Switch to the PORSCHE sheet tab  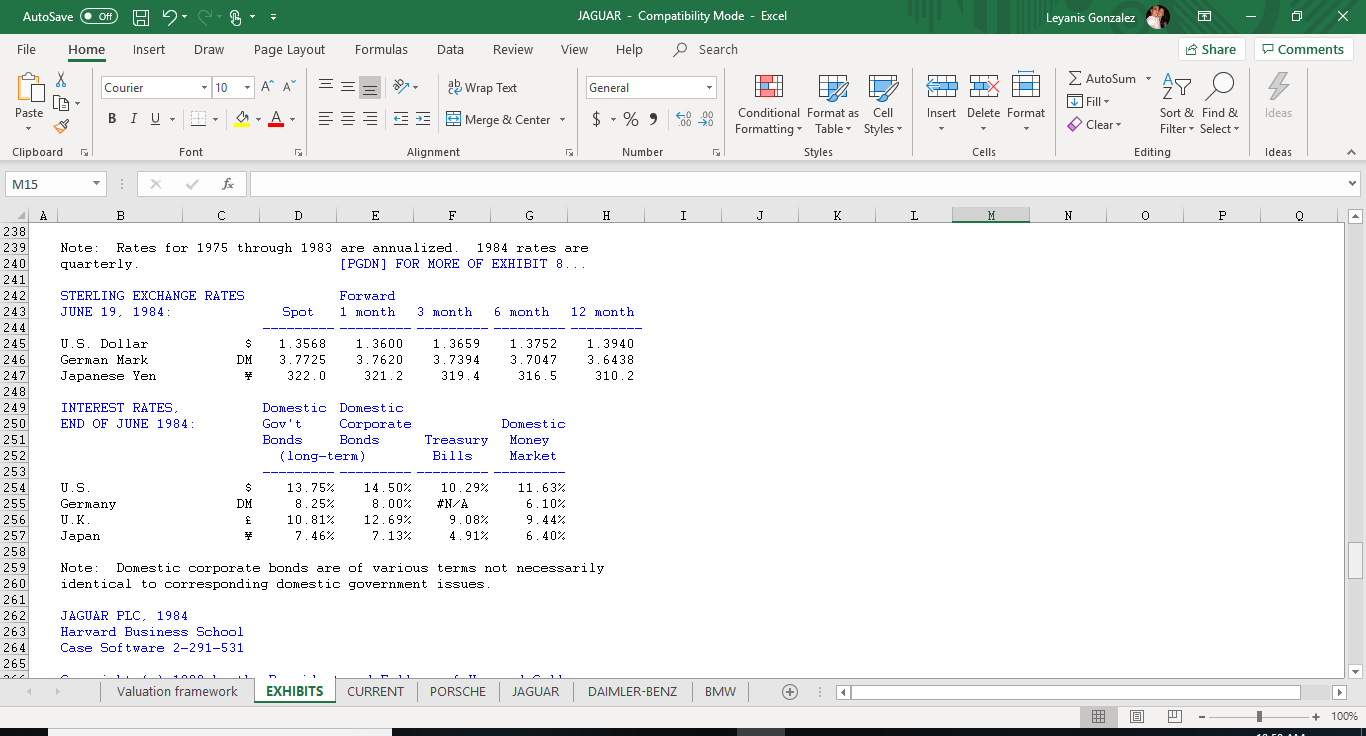point(457,691)
